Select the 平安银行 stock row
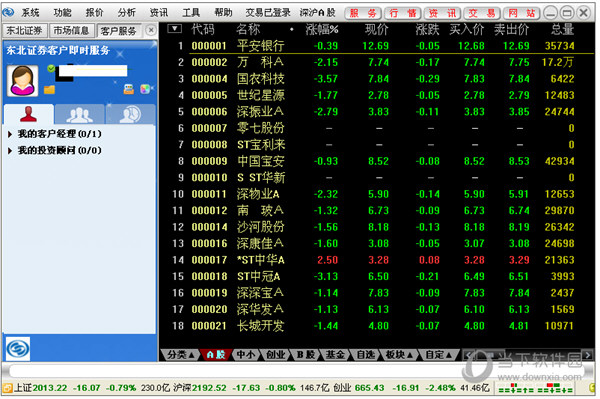600x399 pixels. [x=376, y=46]
